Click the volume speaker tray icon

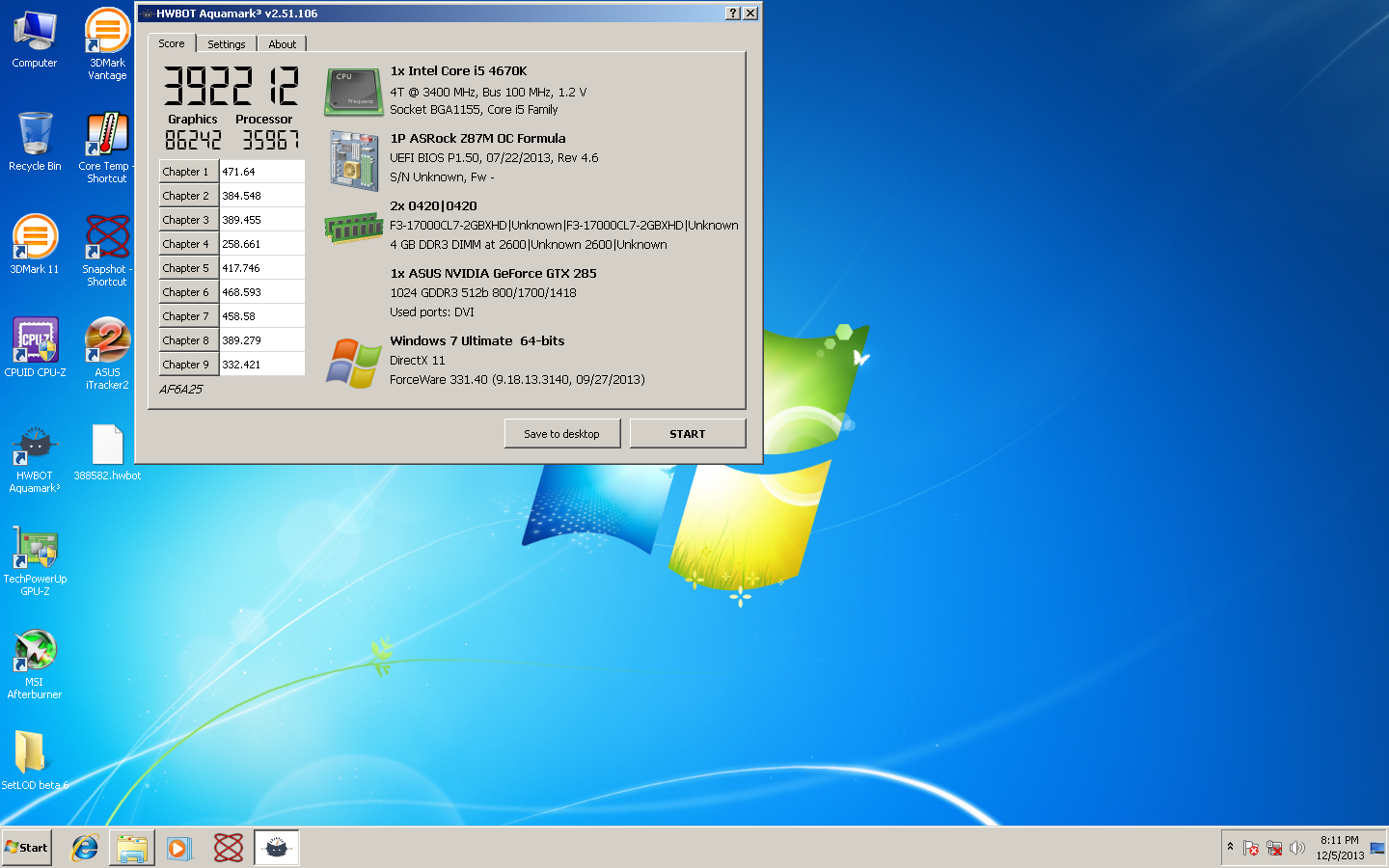tap(1296, 849)
